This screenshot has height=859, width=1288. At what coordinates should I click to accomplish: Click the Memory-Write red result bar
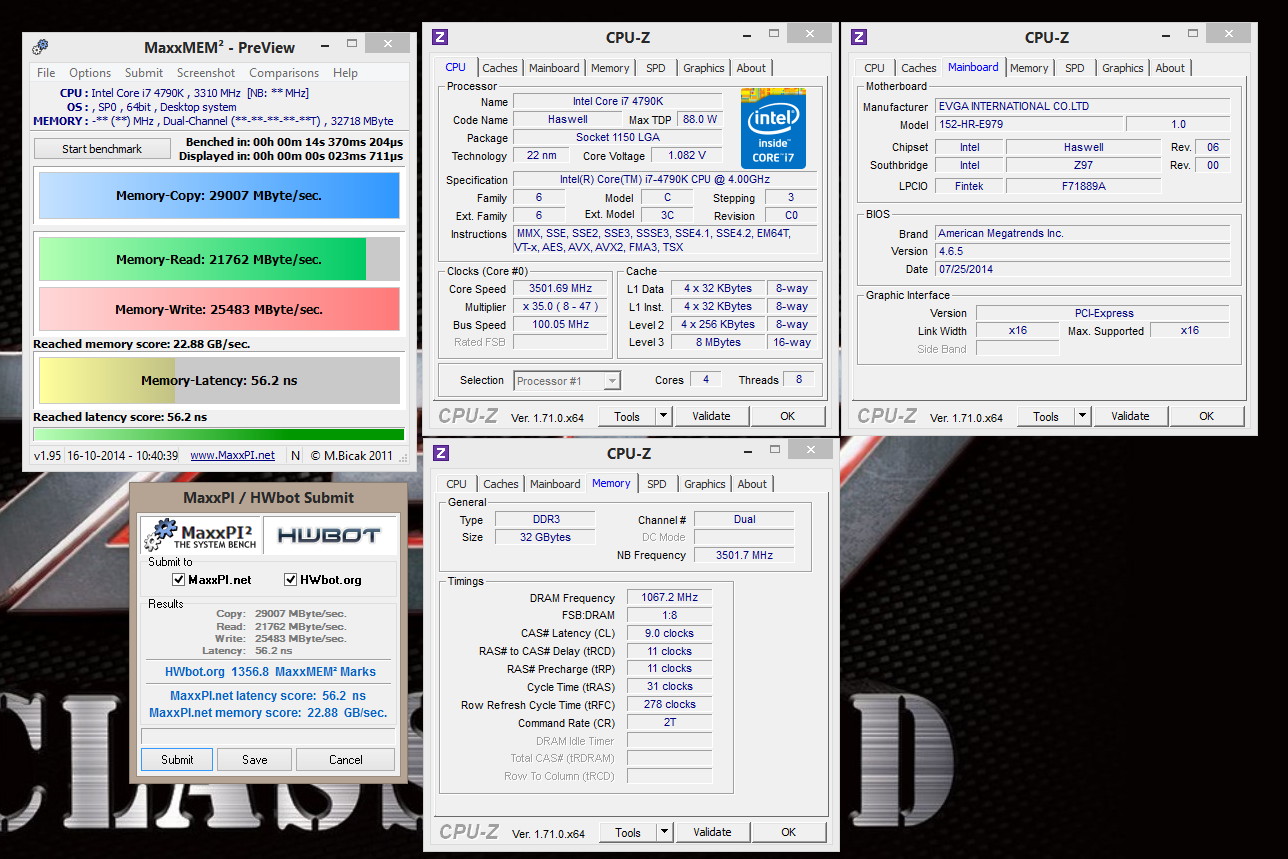219,309
